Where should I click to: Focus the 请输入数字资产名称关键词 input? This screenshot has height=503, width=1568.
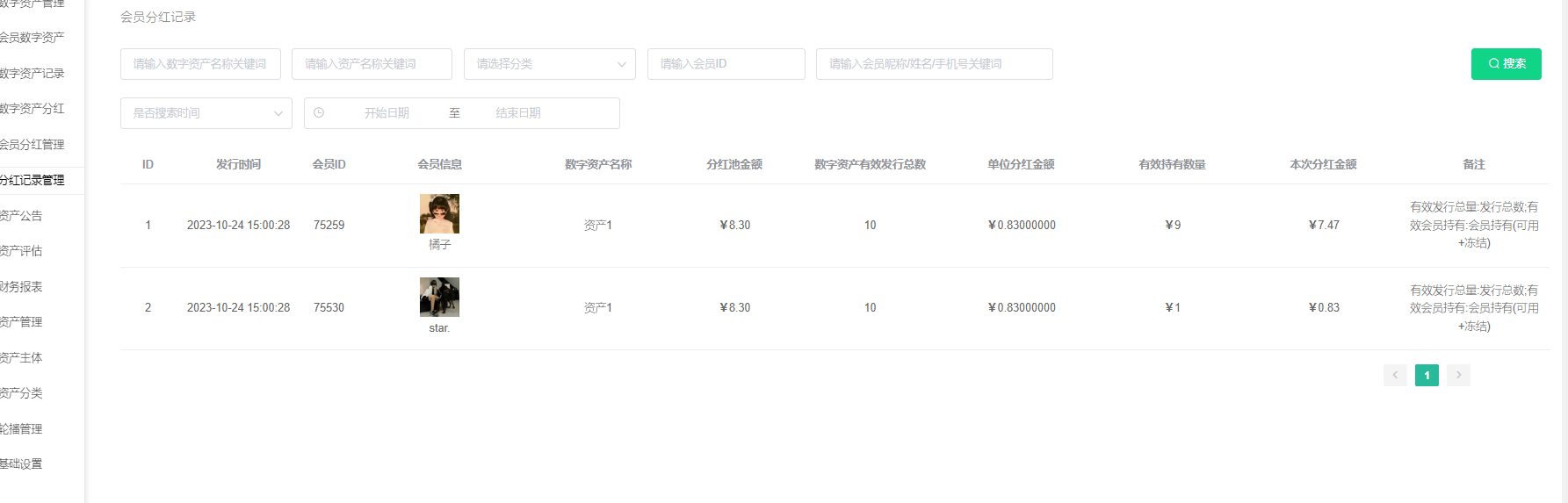click(x=200, y=64)
